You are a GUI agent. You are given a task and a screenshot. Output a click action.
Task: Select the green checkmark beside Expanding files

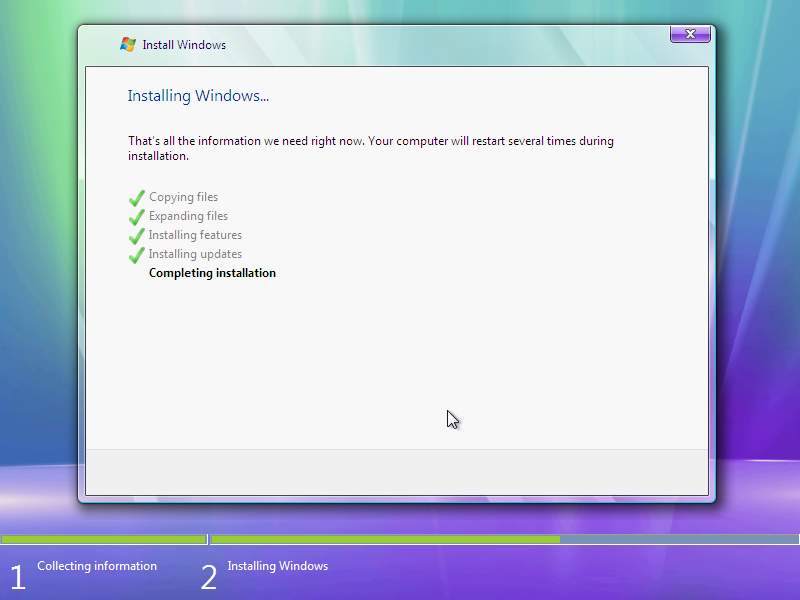136,216
